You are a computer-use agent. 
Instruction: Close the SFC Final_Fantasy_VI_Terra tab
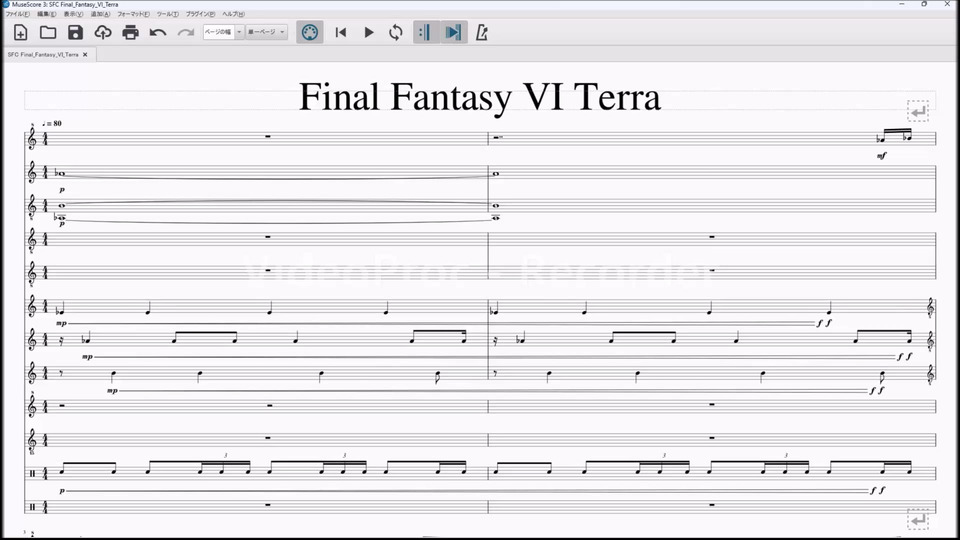click(x=85, y=54)
